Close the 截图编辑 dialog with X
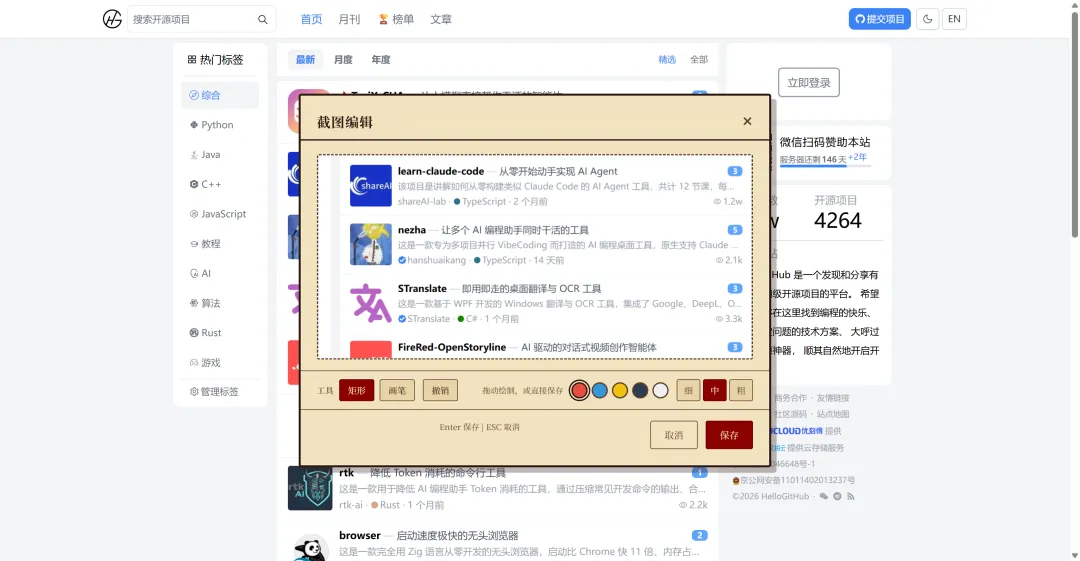1080x561 pixels. coord(747,121)
